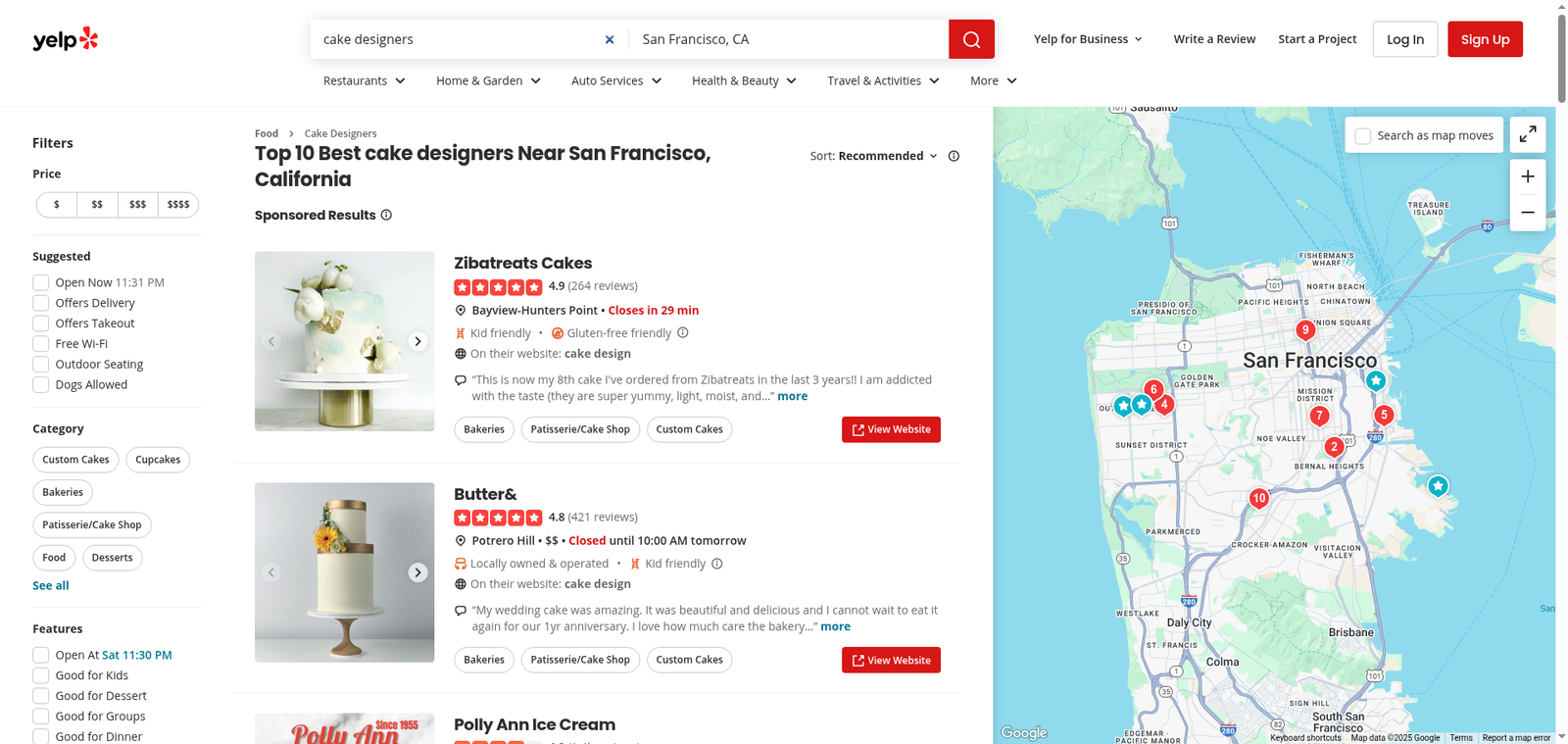
Task: Select map pin number 6
Action: coord(1153,389)
